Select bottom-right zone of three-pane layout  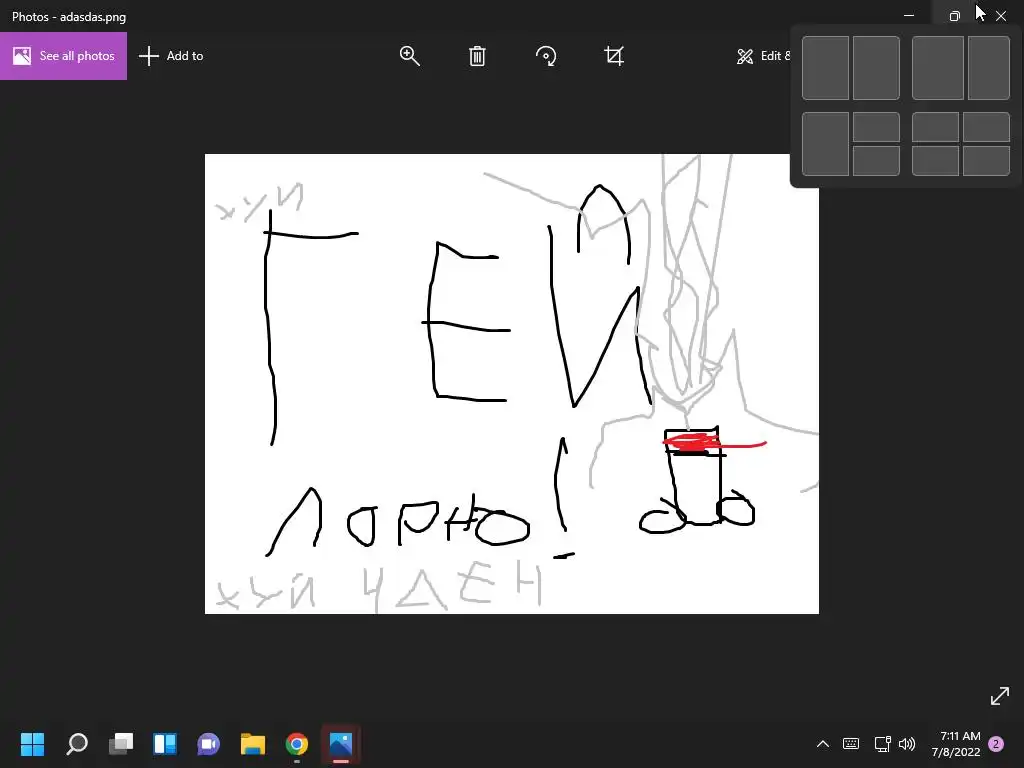[x=876, y=161]
